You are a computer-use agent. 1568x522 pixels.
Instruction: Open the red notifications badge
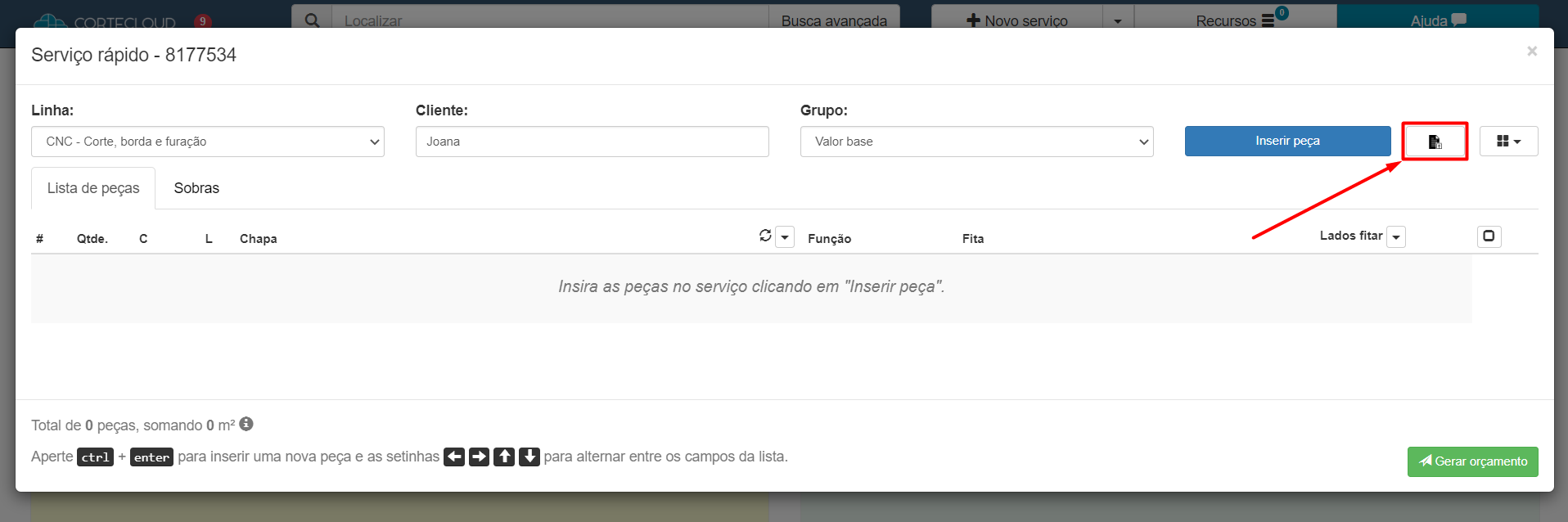[x=202, y=21]
